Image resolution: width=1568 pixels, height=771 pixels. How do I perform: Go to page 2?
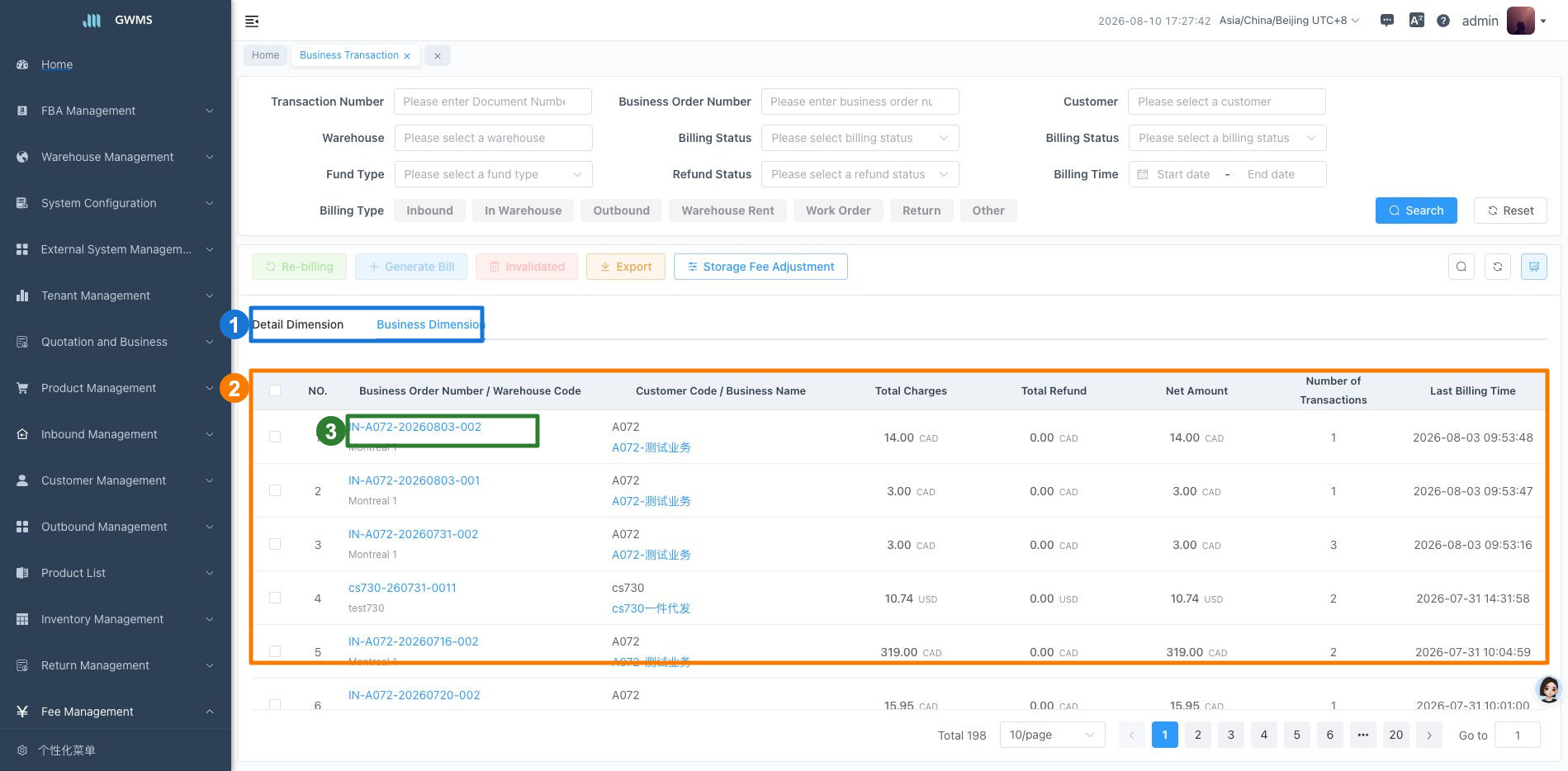(x=1198, y=735)
